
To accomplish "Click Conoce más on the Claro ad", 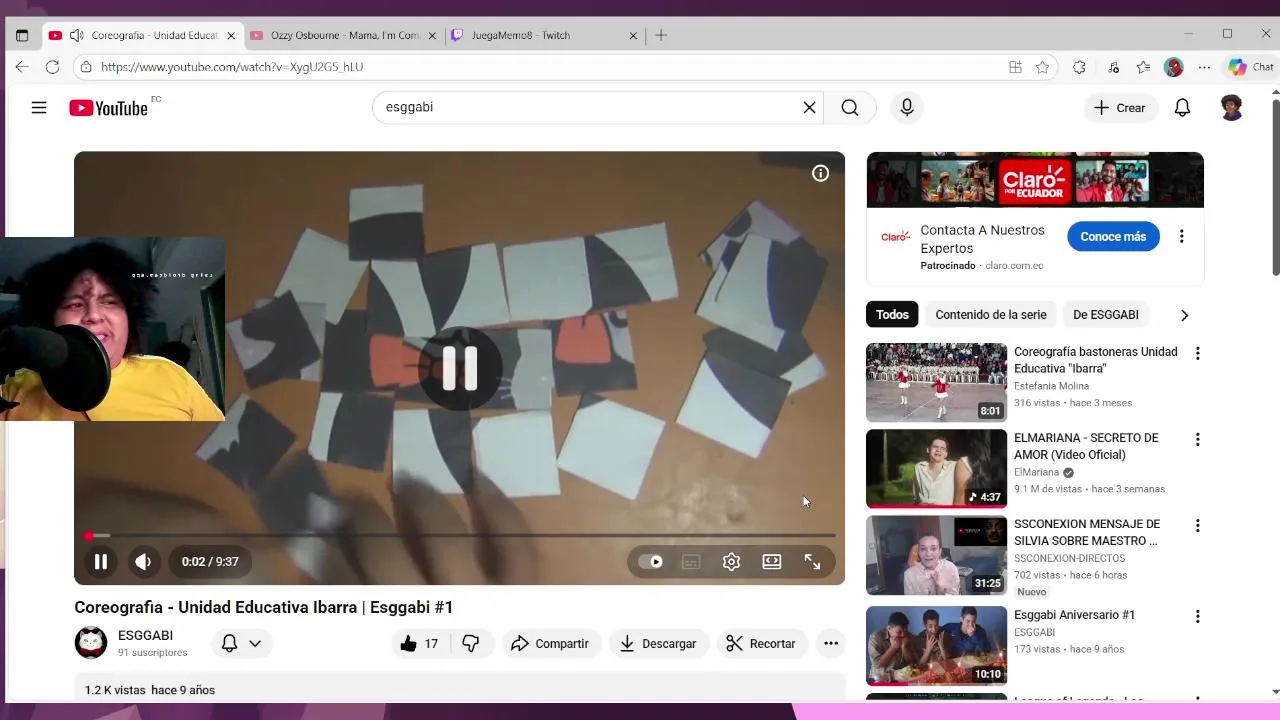I will pos(1113,237).
